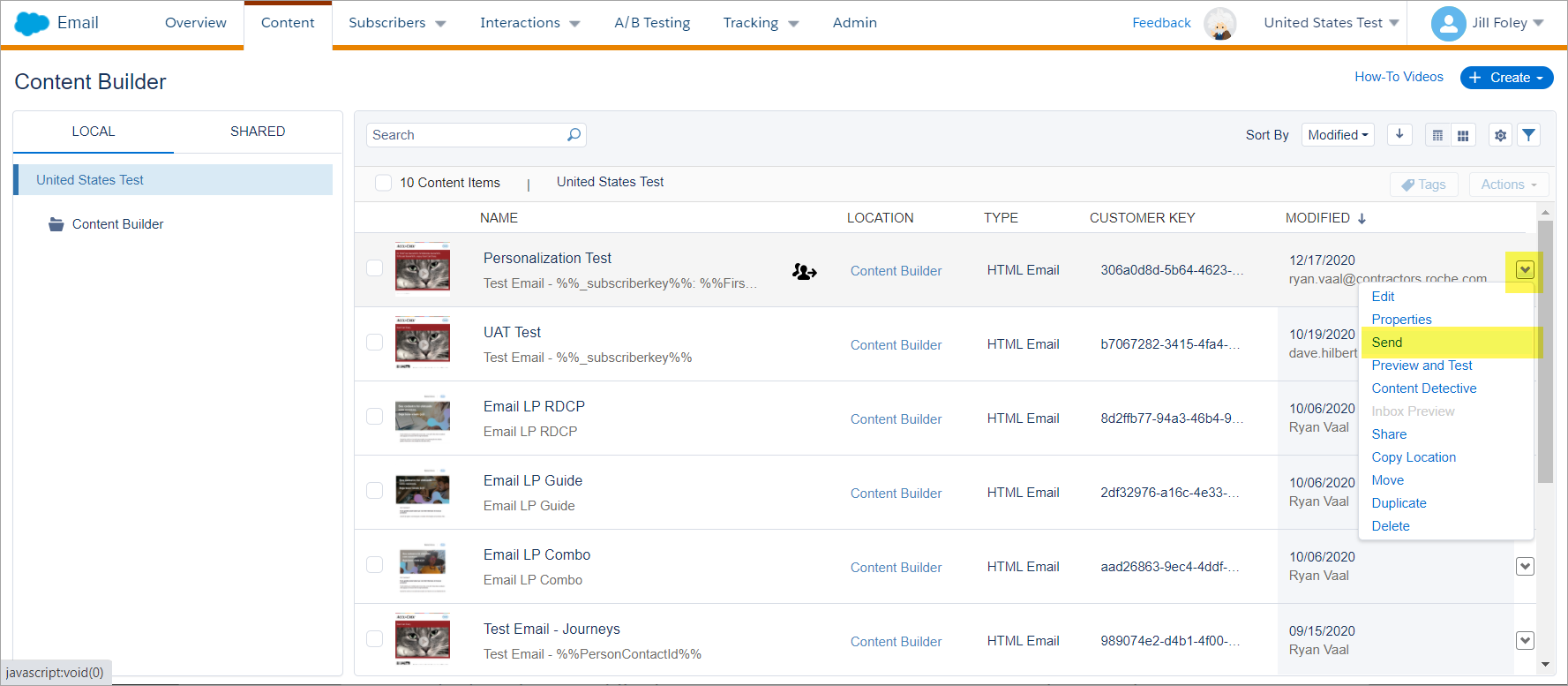Image resolution: width=1568 pixels, height=686 pixels.
Task: Click the Einstein mascot icon
Action: pyautogui.click(x=1220, y=24)
